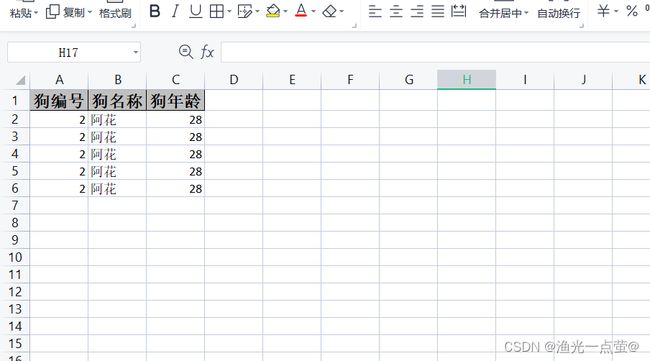Open insert function fx dialog

click(x=207, y=52)
